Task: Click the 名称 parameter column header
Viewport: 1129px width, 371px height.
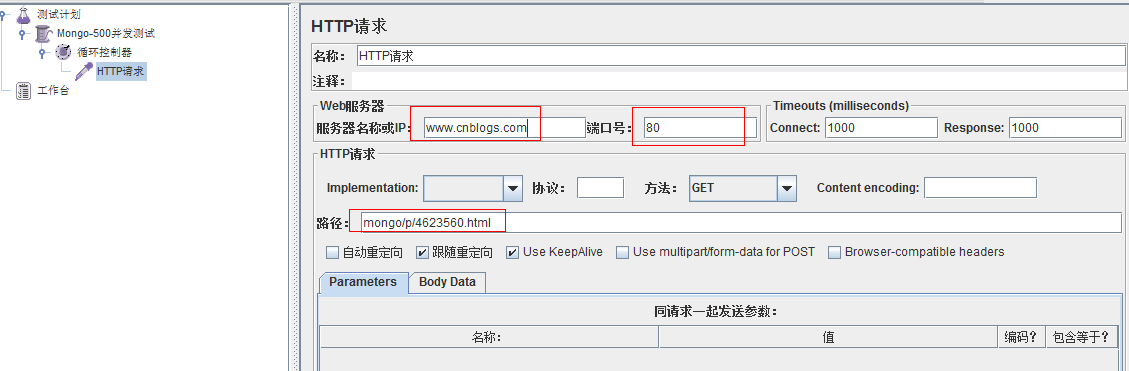Action: click(x=489, y=337)
